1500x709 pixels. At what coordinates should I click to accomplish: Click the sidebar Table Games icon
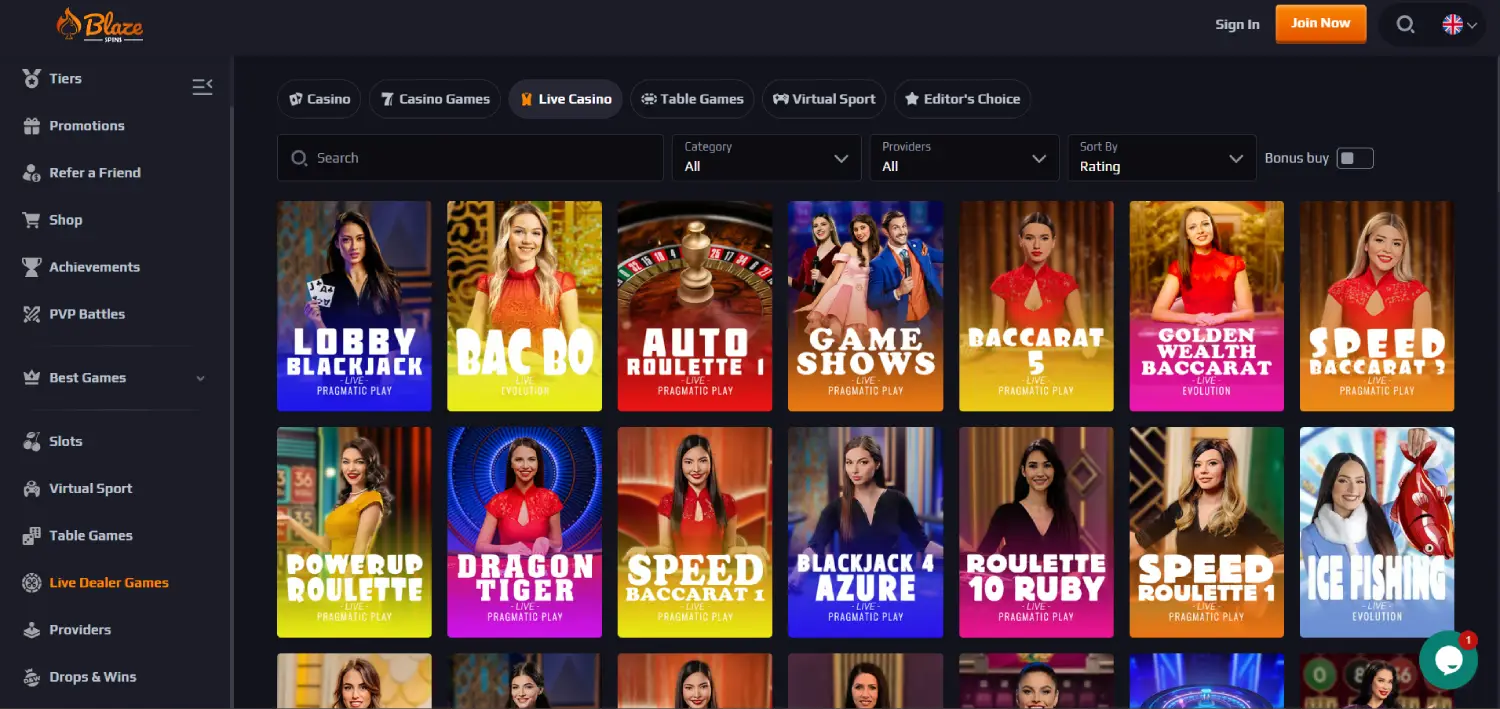point(31,536)
